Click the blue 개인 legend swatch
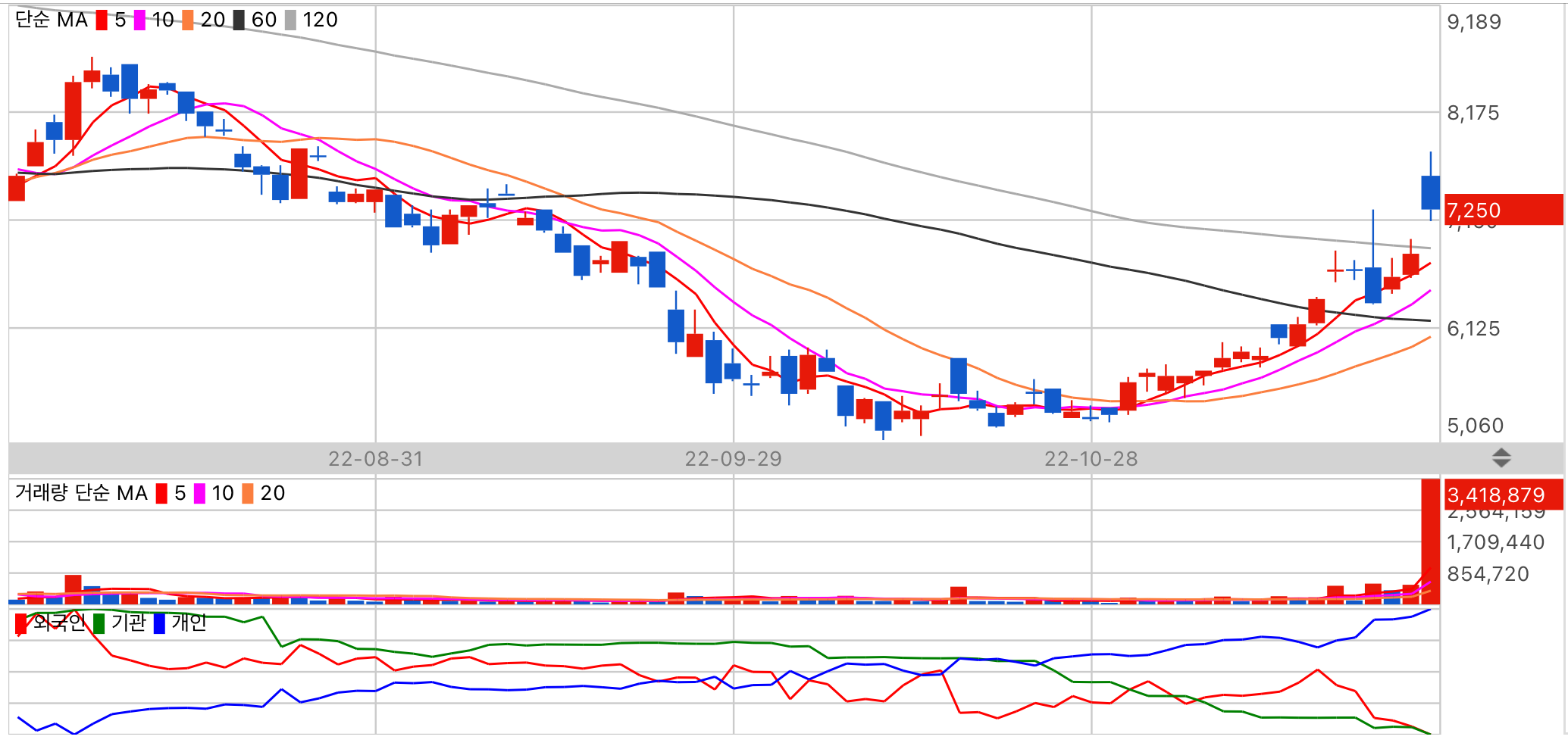Screen dimensions: 1568x746 (x=159, y=623)
